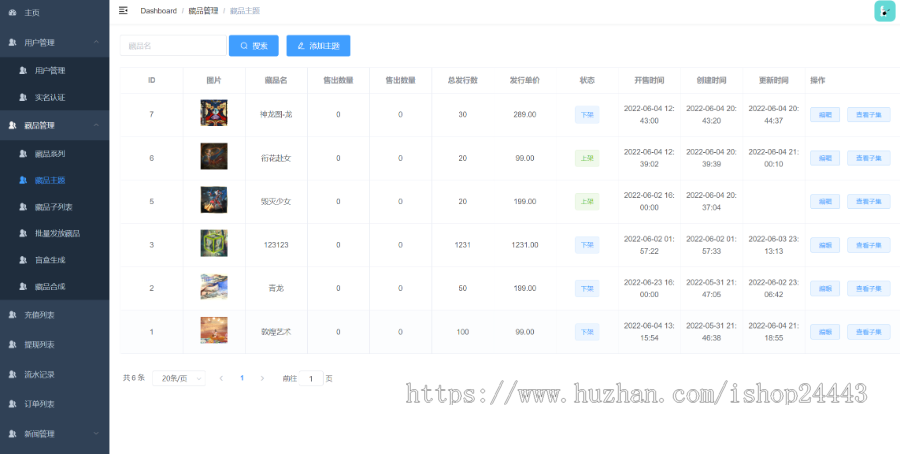Click the icon beside 提现列表
This screenshot has width=900, height=454.
point(13,344)
